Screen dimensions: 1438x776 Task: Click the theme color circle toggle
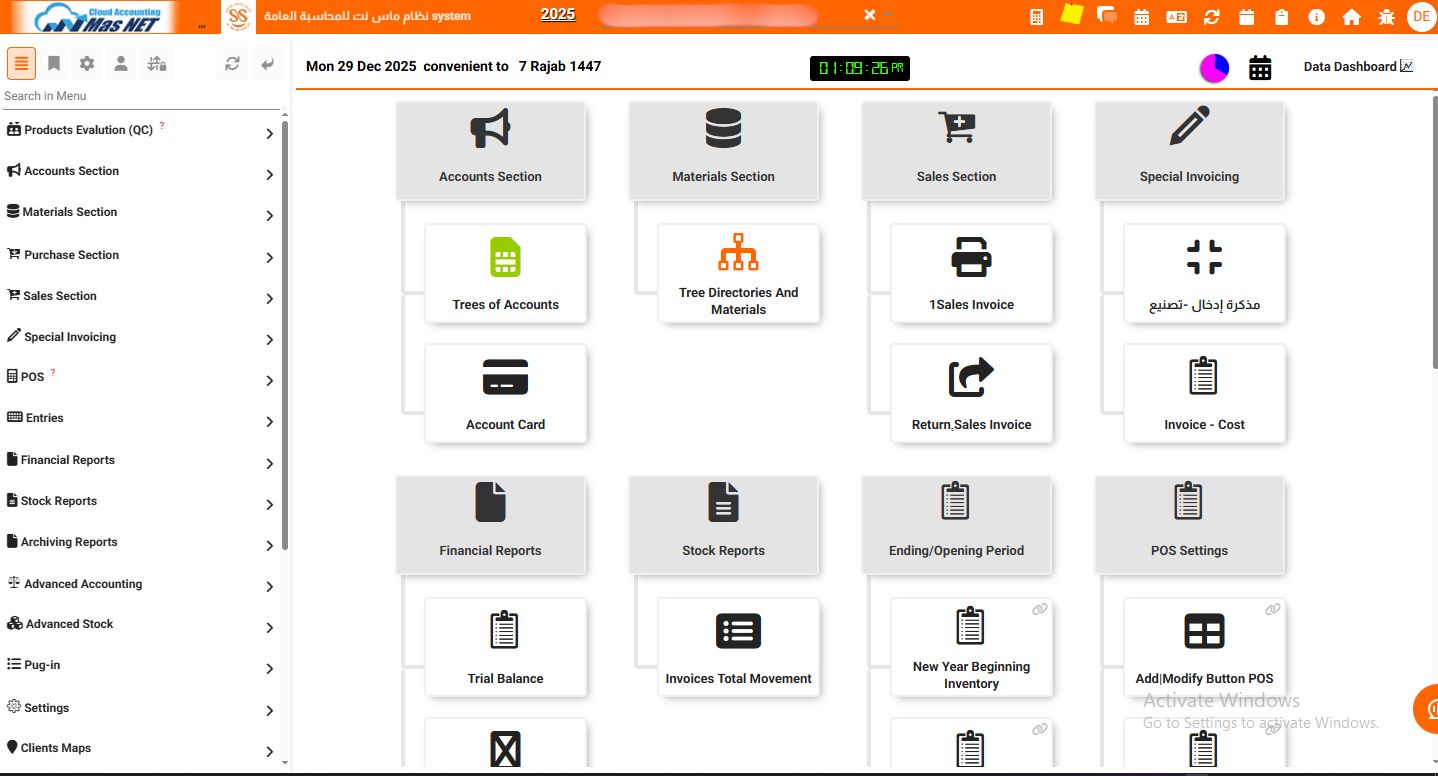coord(1214,67)
